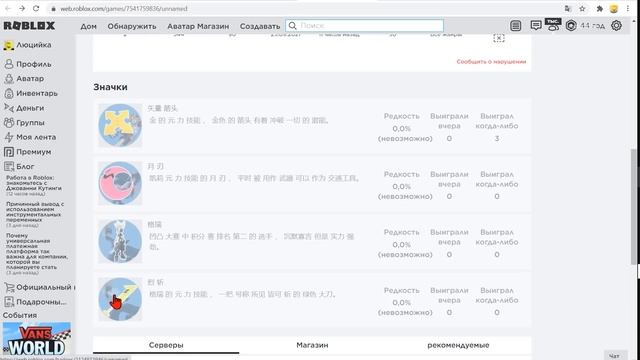Switch to the Серверы tab

(x=166, y=345)
